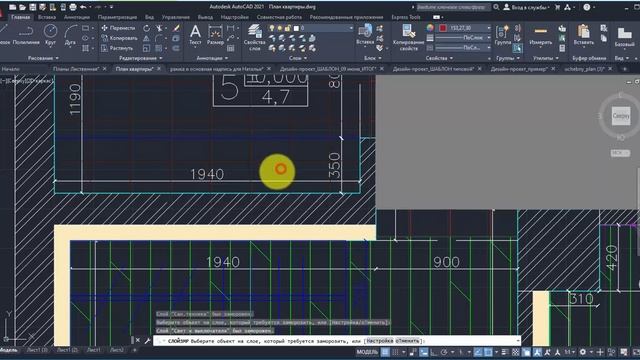Open the object color dropdown 153,27,30
Viewport: 640px width, 360px height.
tap(488, 28)
